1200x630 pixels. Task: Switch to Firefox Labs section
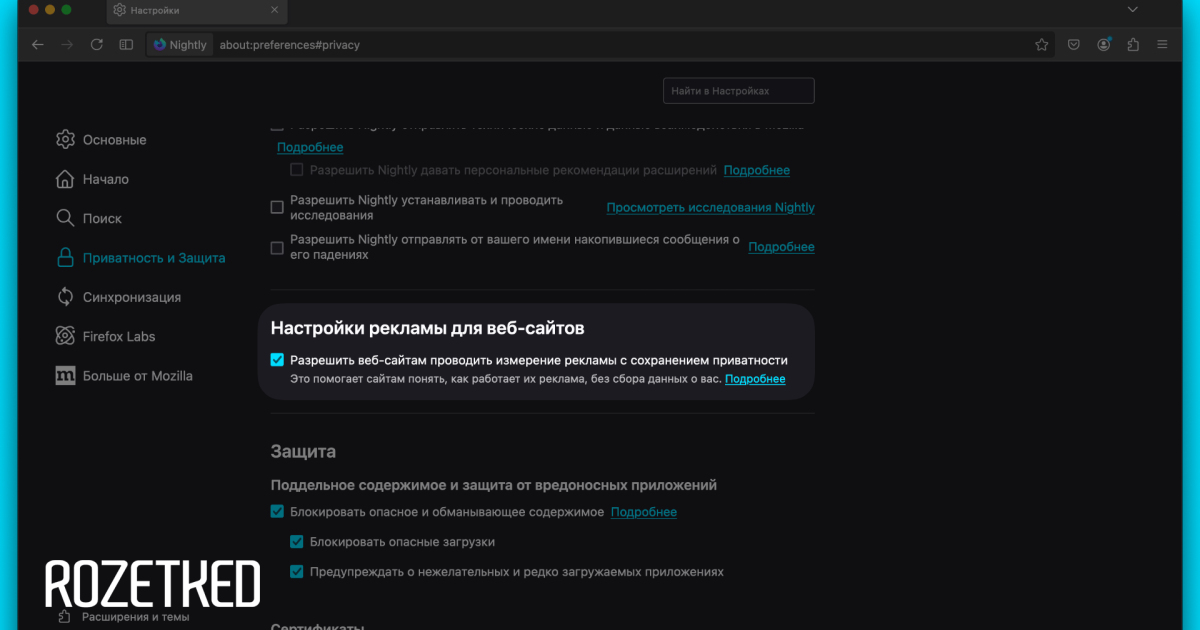[x=119, y=336]
